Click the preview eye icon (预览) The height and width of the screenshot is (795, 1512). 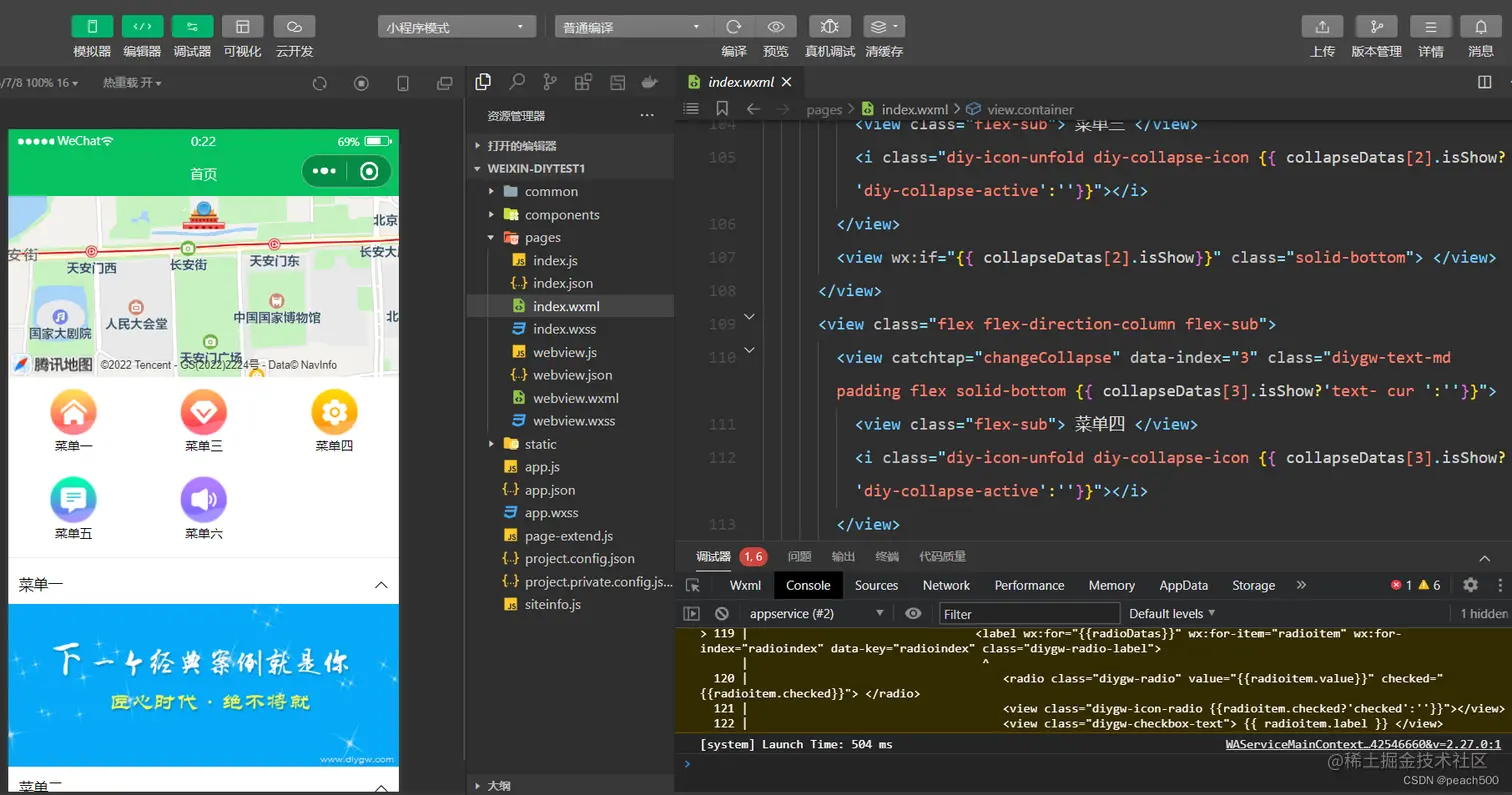click(775, 27)
